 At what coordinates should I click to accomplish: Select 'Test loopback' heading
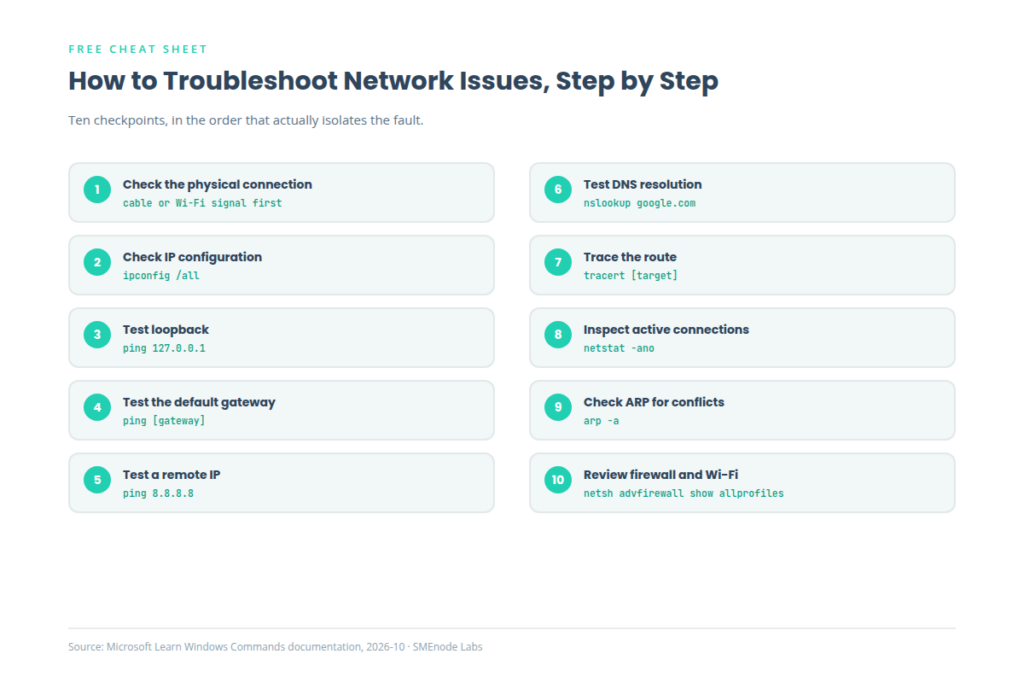tap(166, 330)
